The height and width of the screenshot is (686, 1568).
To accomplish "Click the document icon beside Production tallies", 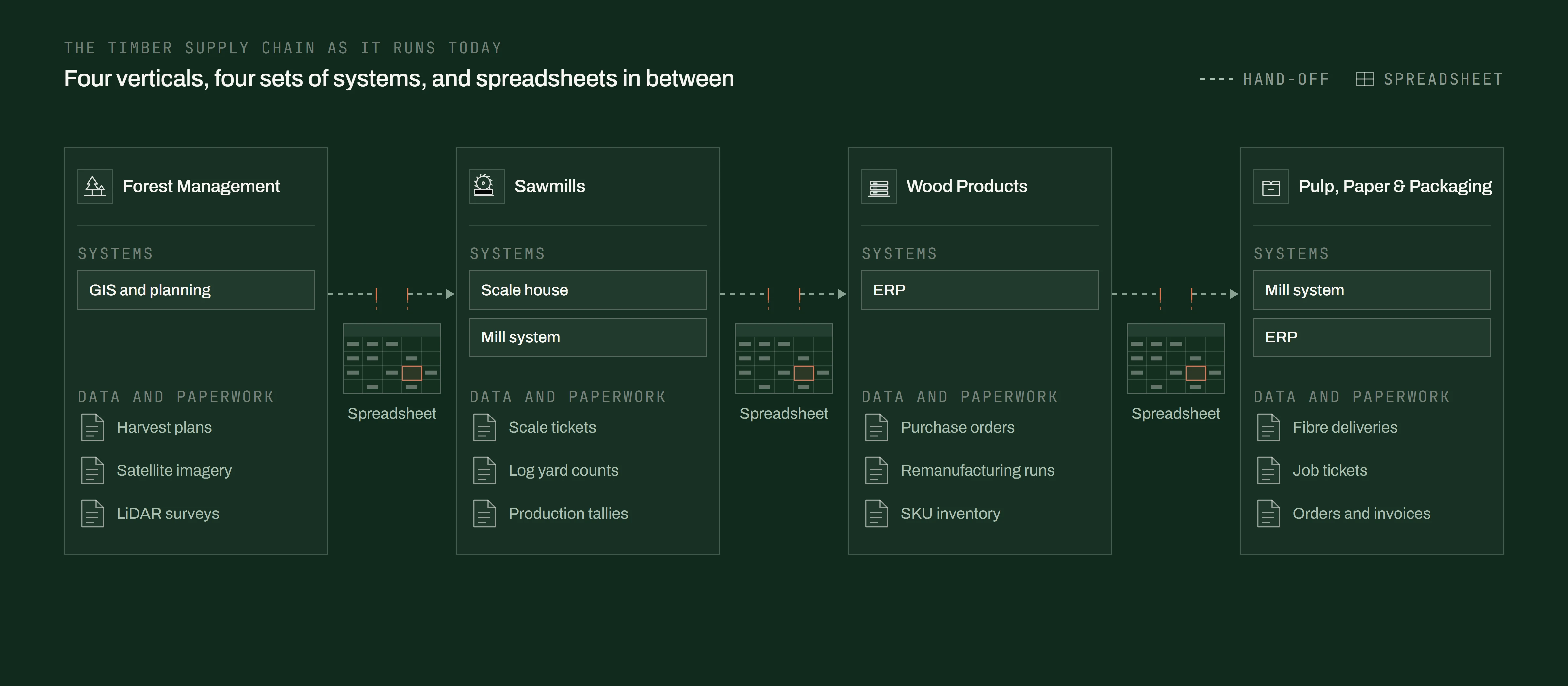I will [x=484, y=514].
